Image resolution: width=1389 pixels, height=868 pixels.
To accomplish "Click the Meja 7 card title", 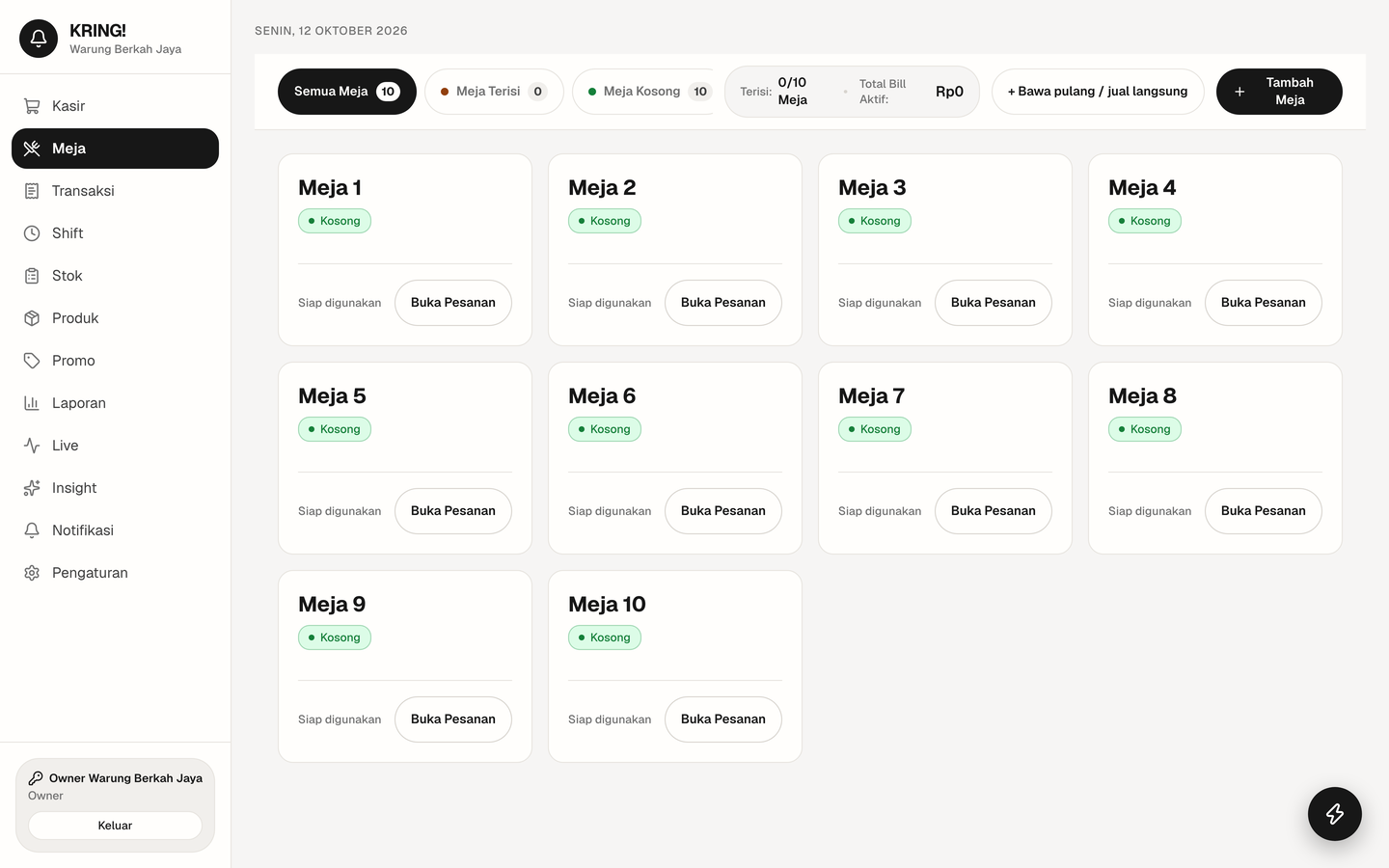I will pyautogui.click(x=871, y=395).
